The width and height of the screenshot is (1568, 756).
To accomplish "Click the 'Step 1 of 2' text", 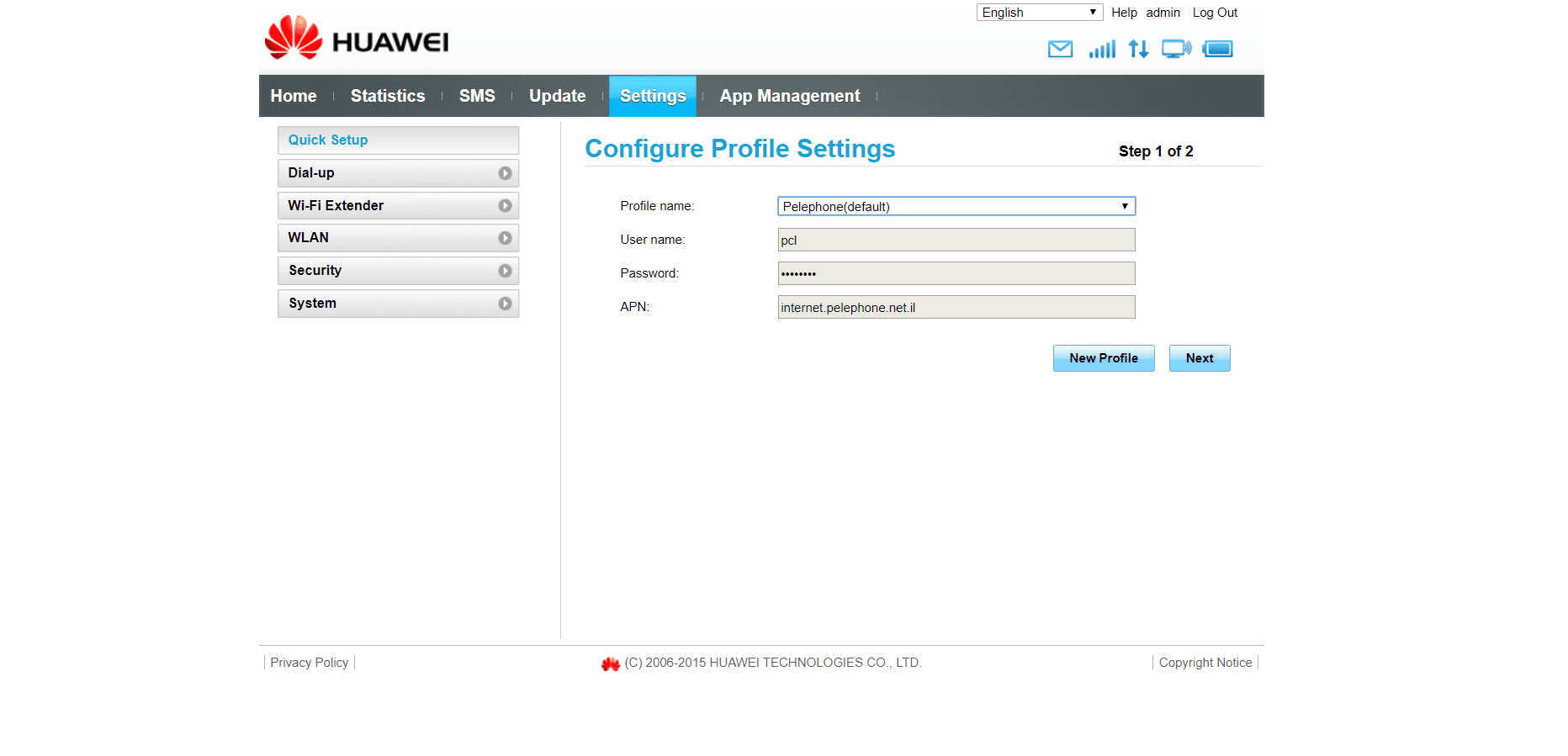I will point(1156,151).
